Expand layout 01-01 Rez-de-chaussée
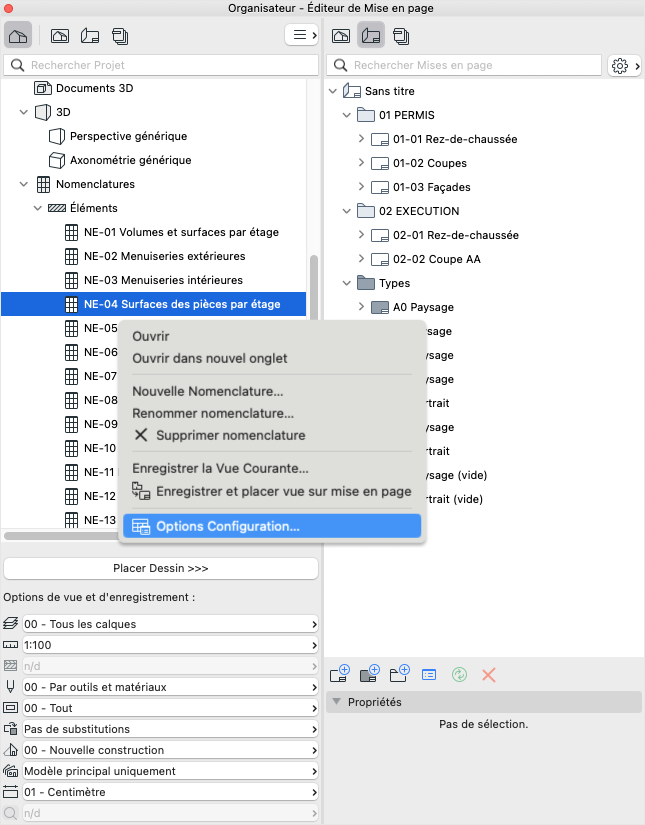Image resolution: width=645 pixels, height=825 pixels. coord(361,138)
